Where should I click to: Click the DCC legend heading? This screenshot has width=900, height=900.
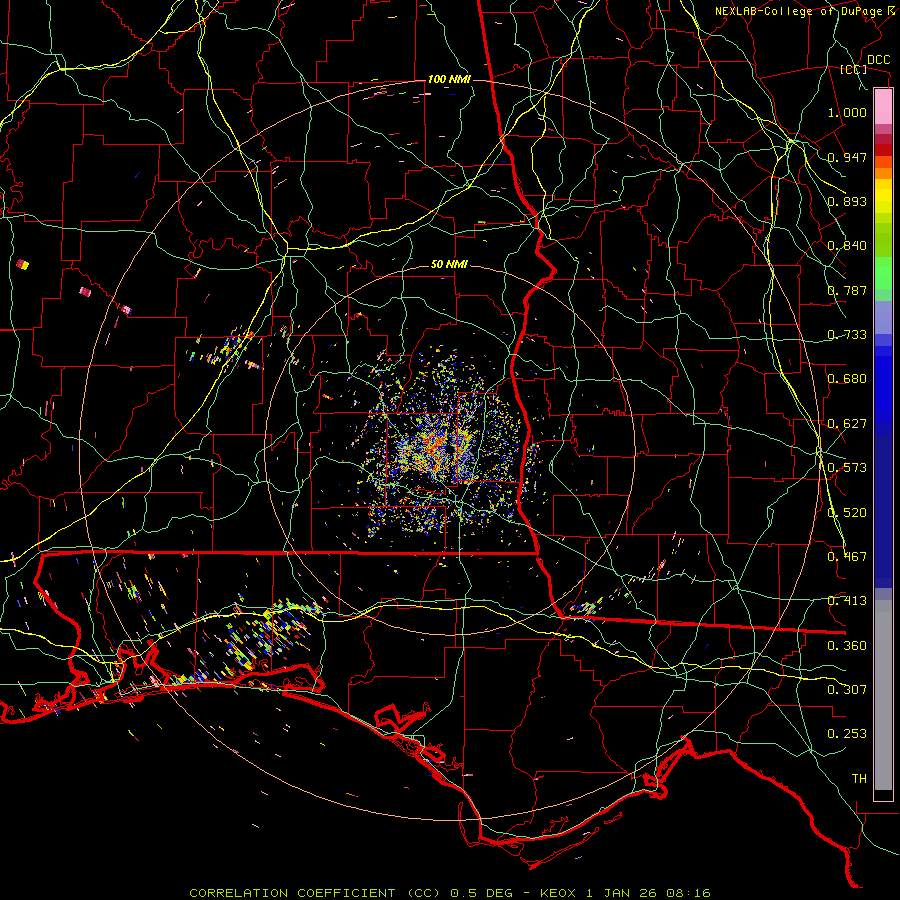click(878, 59)
